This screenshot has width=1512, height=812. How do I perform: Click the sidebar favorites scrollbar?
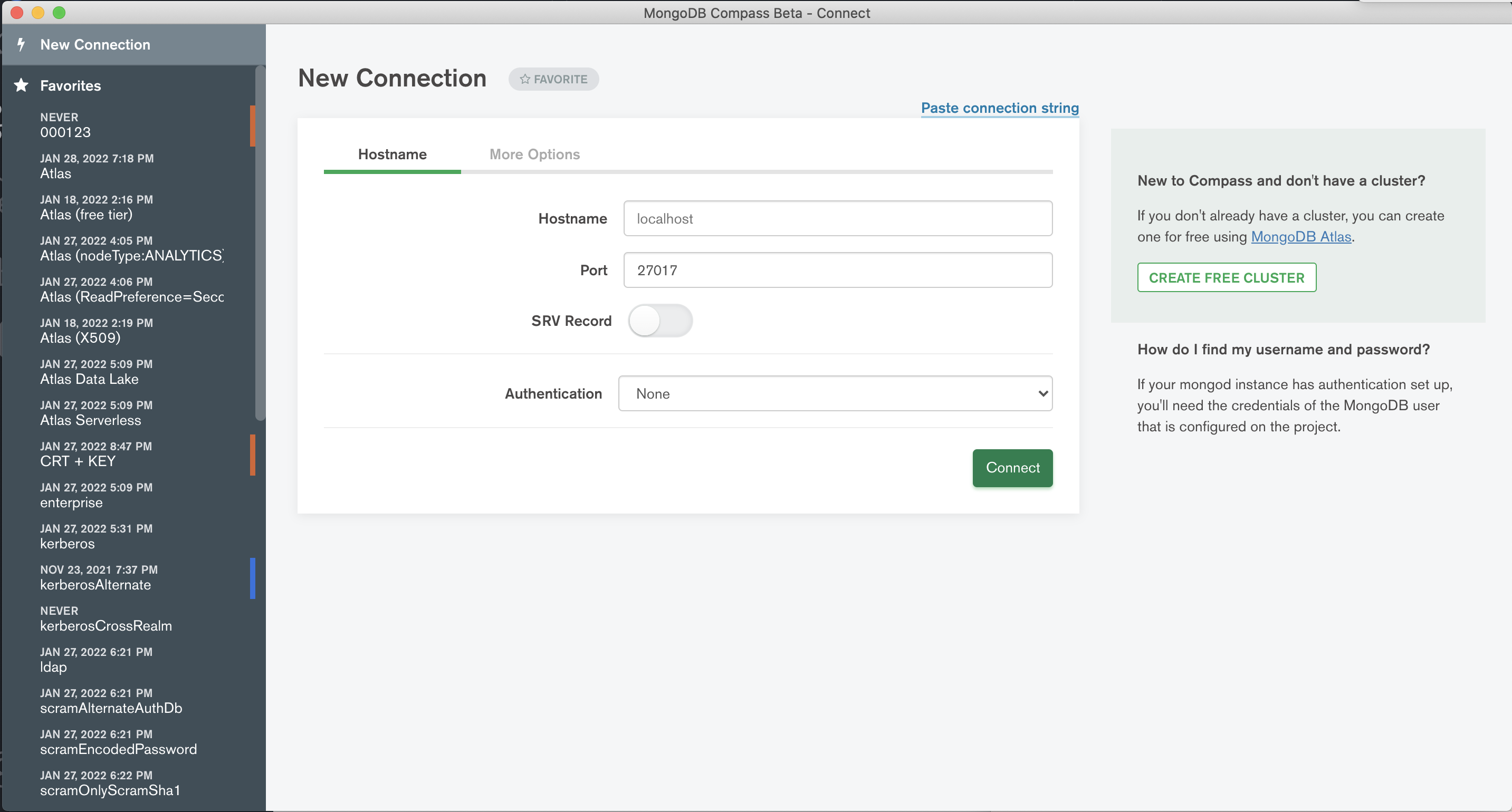(260, 243)
